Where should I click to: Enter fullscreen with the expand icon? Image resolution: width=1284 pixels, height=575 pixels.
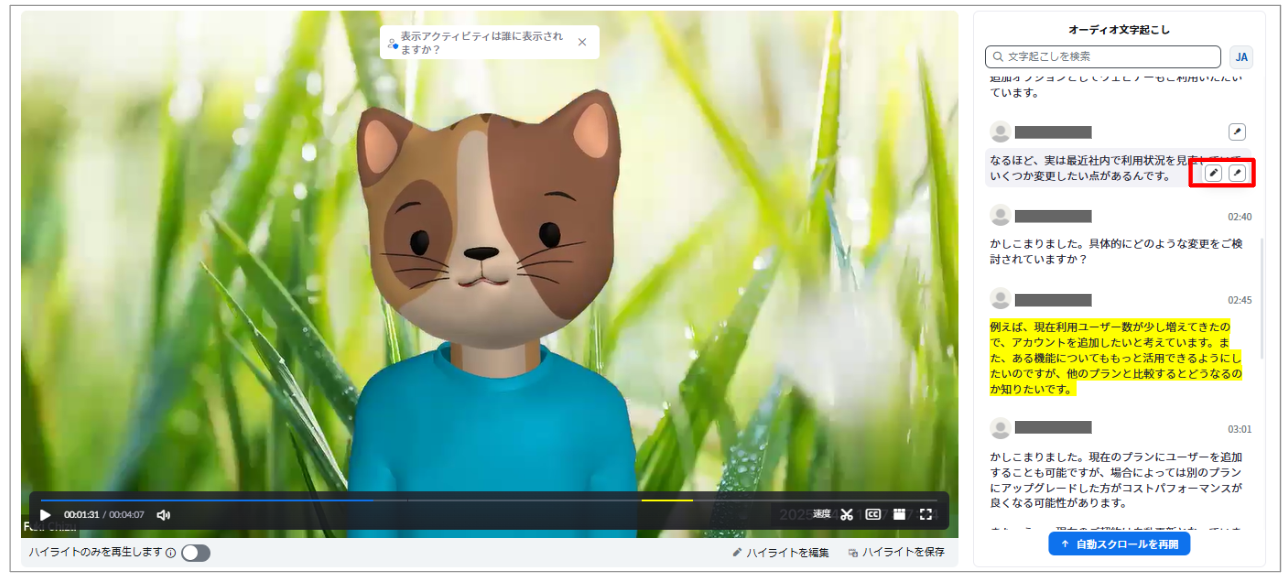(926, 514)
